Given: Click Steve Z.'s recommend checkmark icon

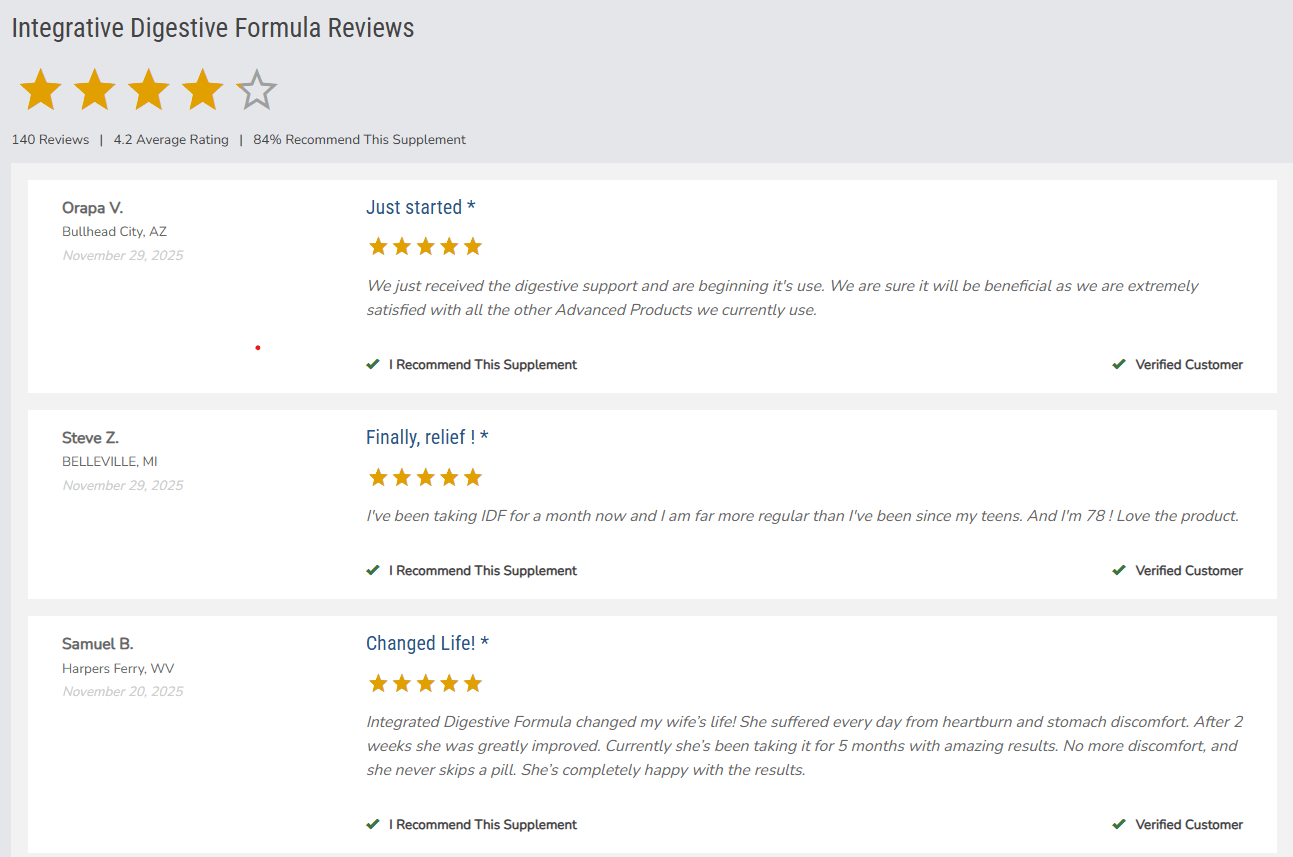Looking at the screenshot, I should tap(373, 571).
